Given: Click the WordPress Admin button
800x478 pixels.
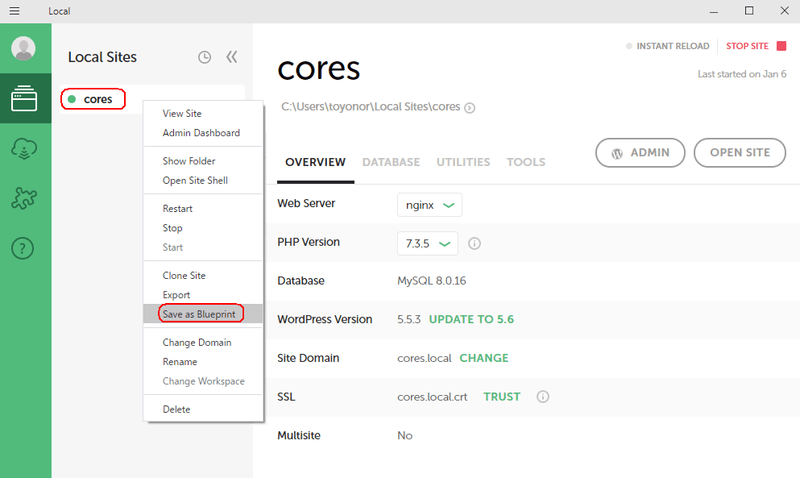Looking at the screenshot, I should (x=640, y=153).
